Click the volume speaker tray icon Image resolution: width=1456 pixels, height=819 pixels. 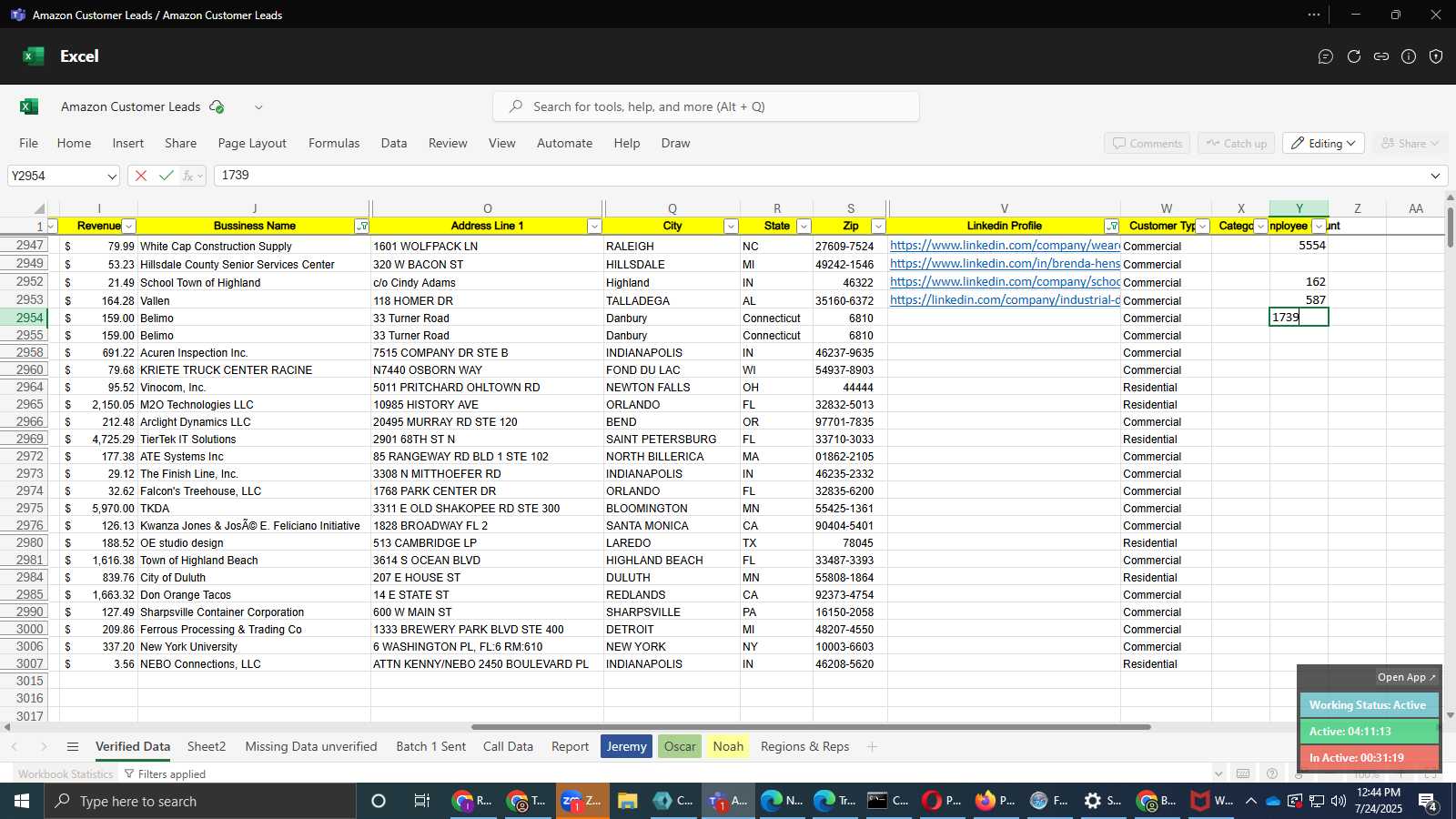click(1338, 801)
